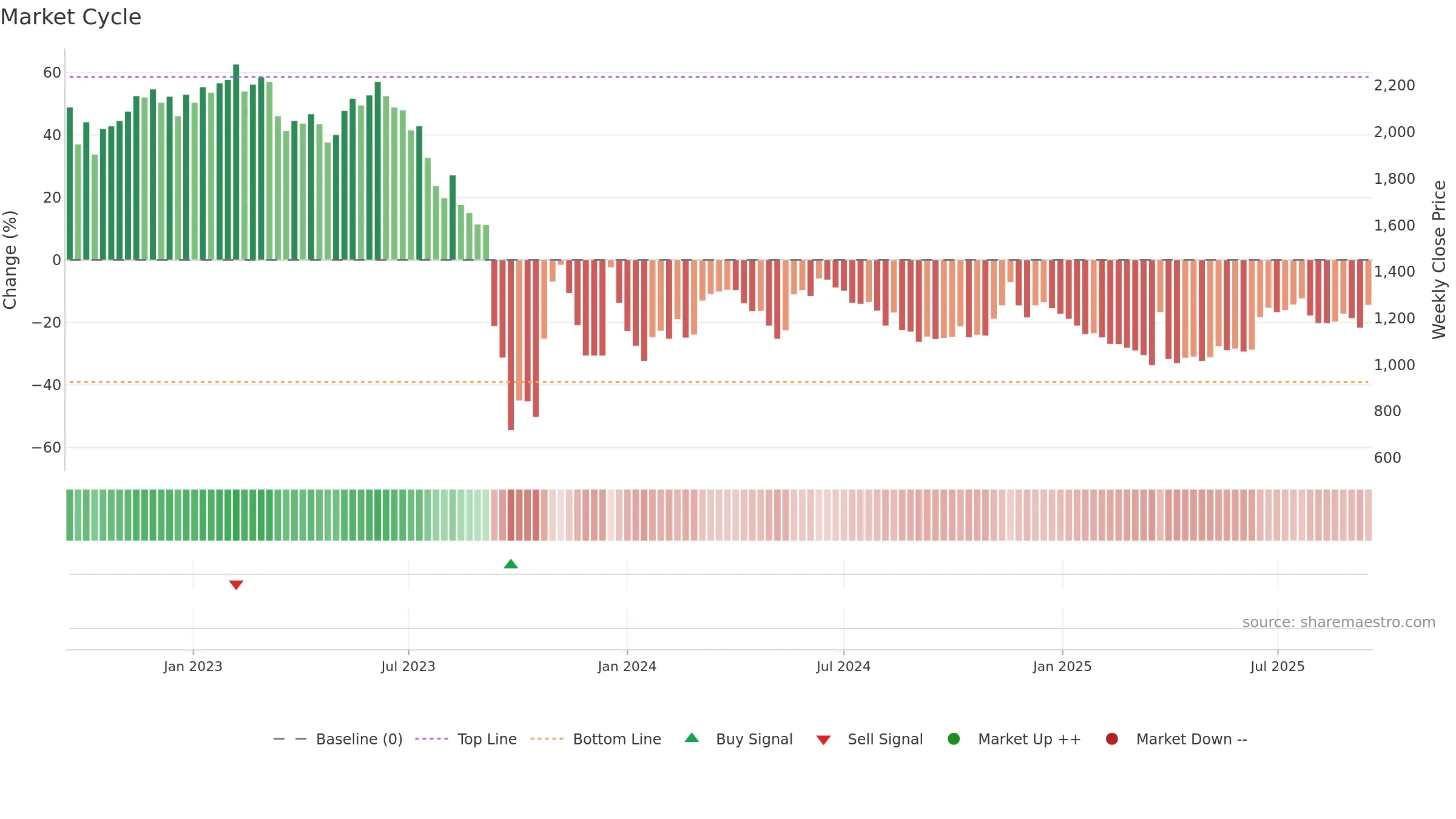Click the 60 left-axis tick label
Viewport: 1456px width, 819px height.
tap(52, 73)
